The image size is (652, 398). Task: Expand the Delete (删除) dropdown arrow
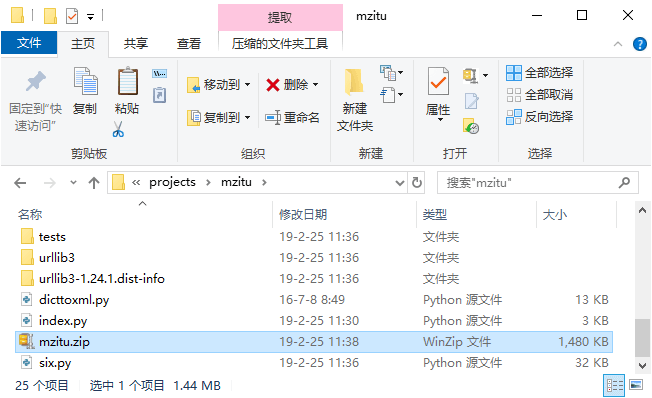[316, 85]
